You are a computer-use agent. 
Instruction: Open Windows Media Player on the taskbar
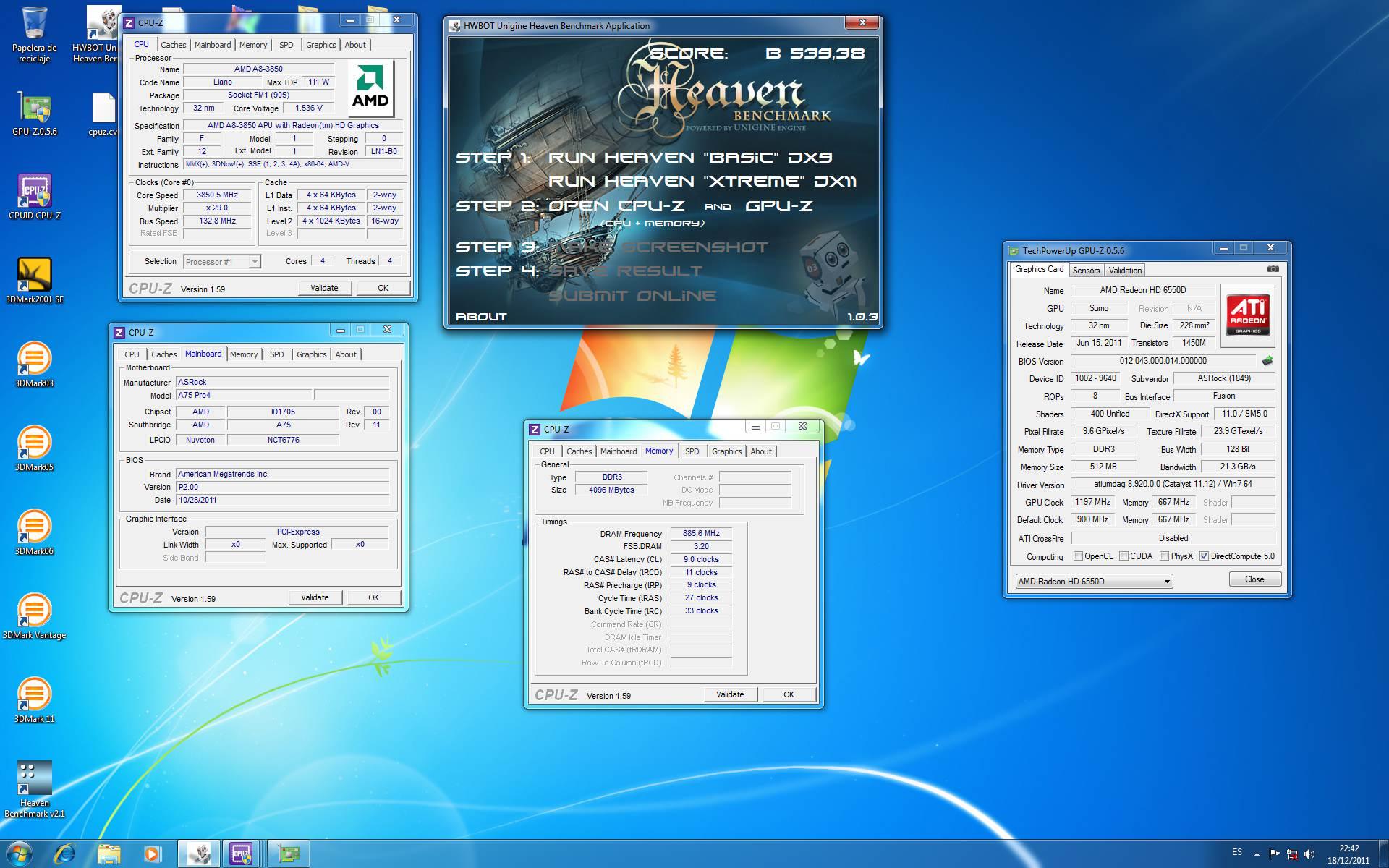coord(152,854)
